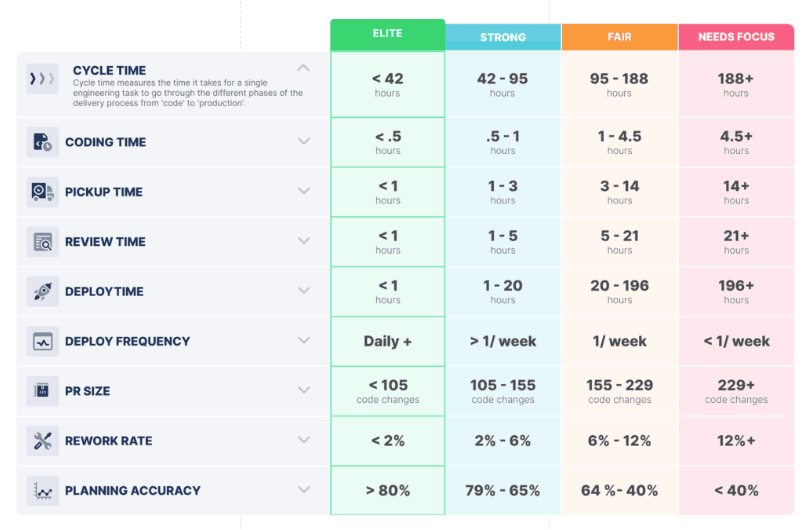Image resolution: width=812 pixels, height=530 pixels.
Task: Select the Needs Focus column header
Action: coord(736,37)
